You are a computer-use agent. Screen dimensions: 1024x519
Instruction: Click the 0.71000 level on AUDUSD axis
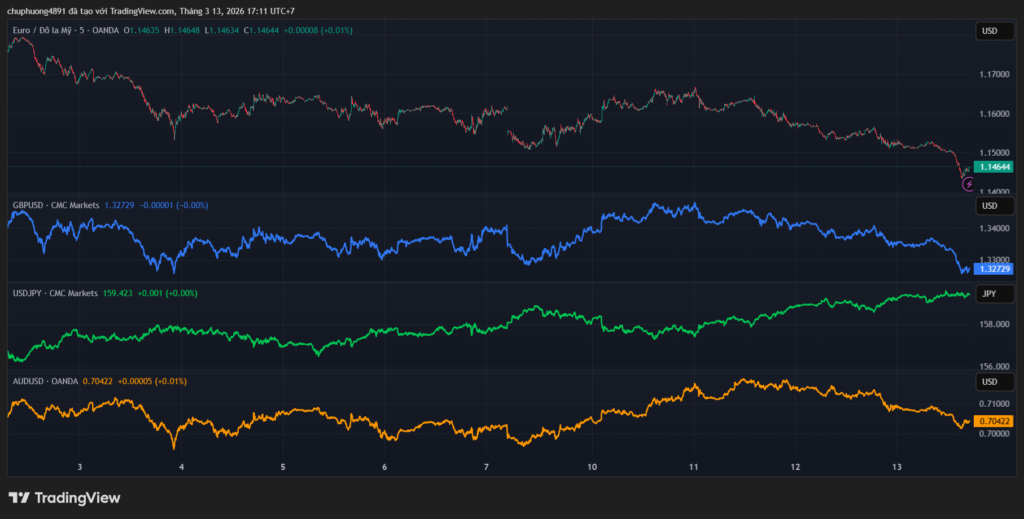click(x=994, y=402)
